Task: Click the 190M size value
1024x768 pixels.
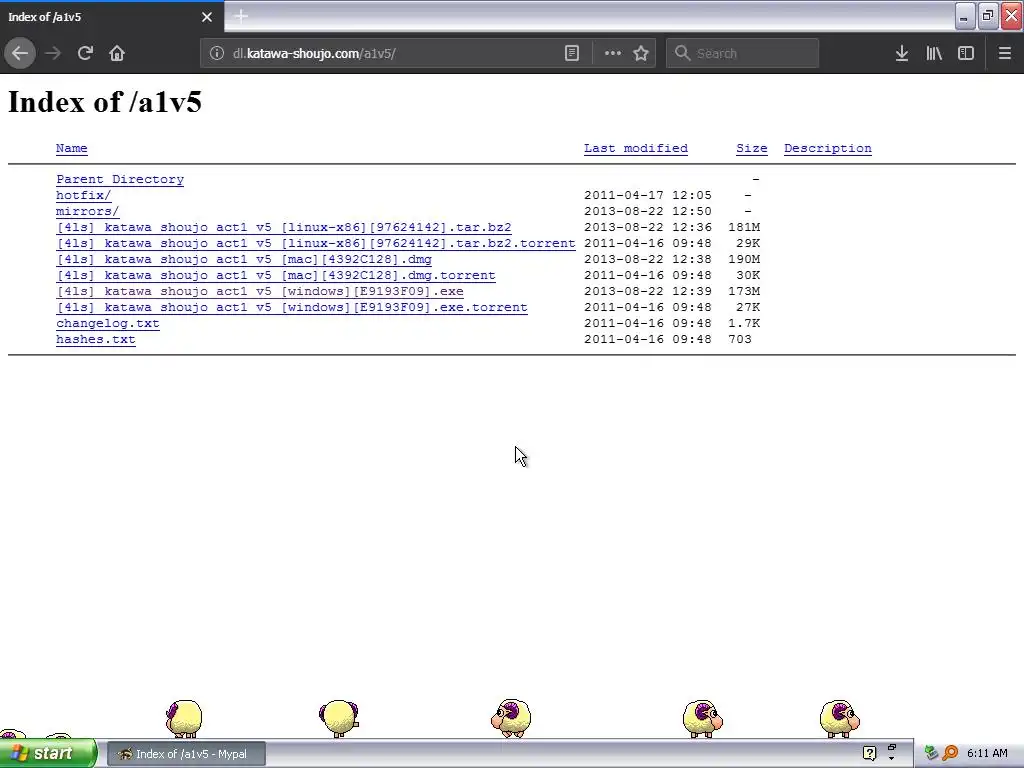Action: tap(744, 259)
